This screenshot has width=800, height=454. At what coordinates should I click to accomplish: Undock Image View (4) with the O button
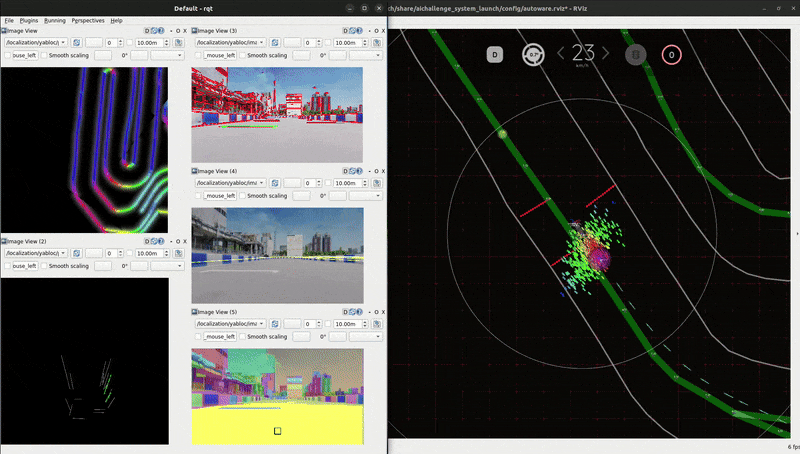[377, 171]
